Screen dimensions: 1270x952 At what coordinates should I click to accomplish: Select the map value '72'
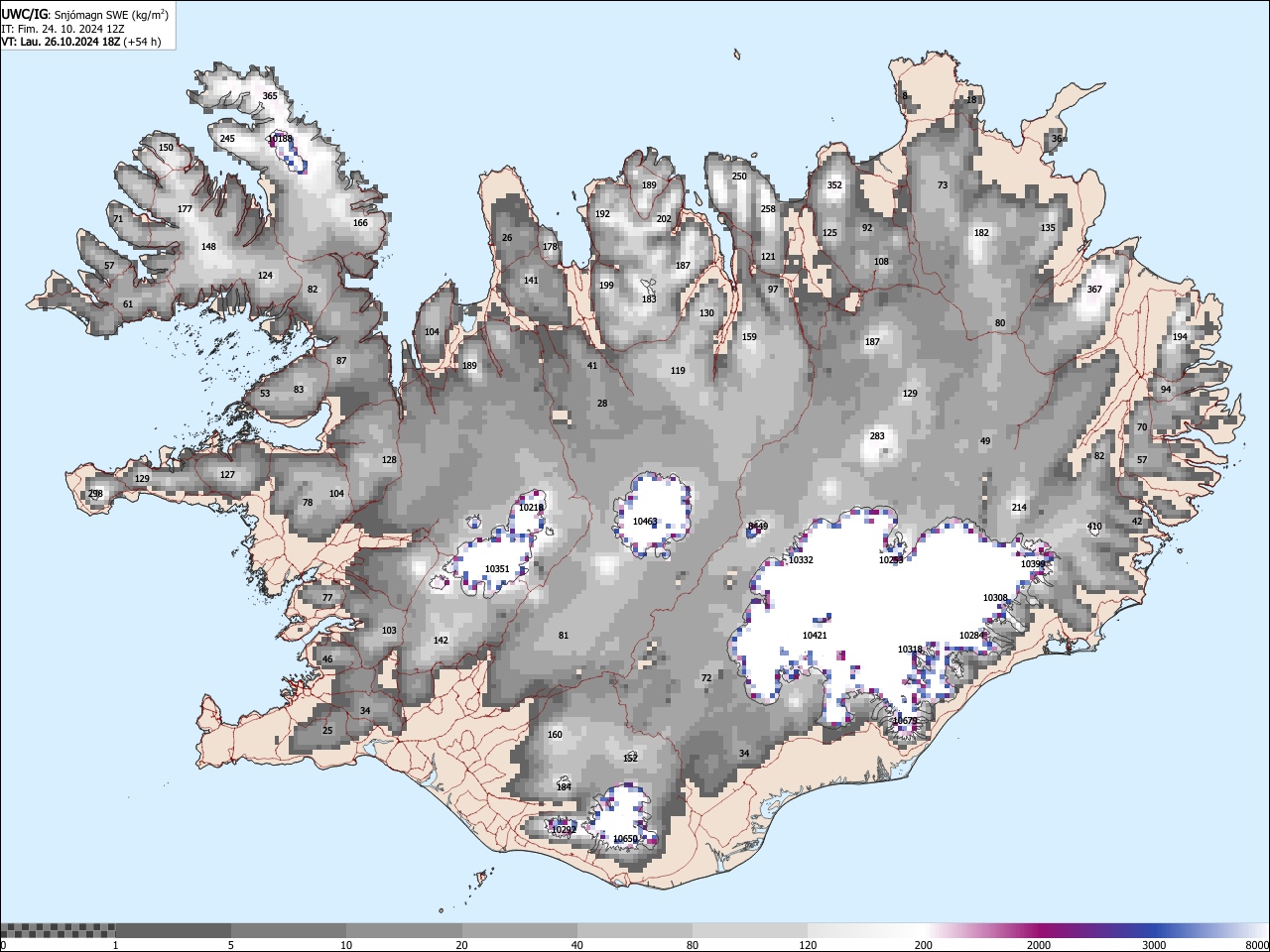pos(706,678)
